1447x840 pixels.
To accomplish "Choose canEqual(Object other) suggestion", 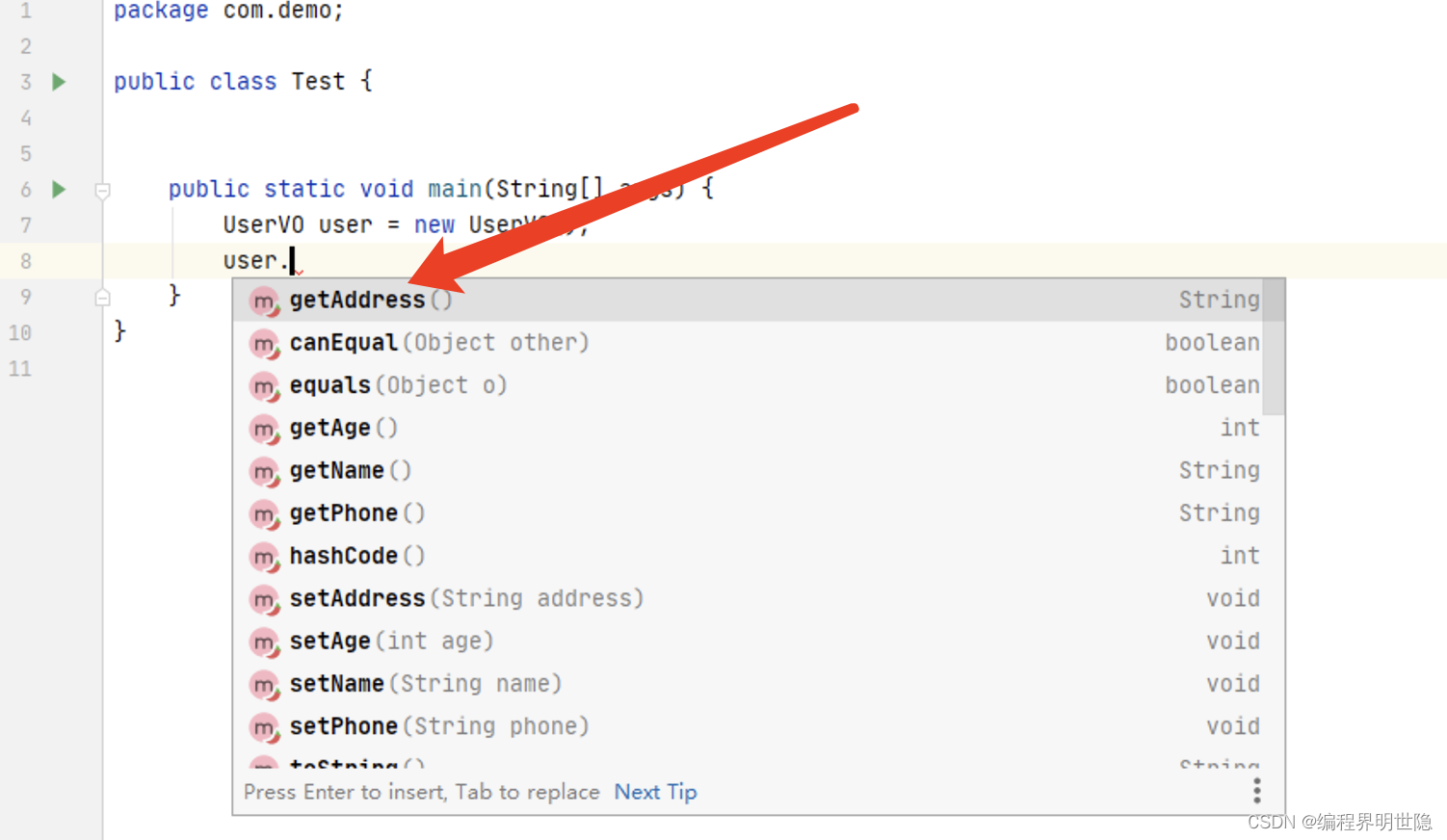I will 750,342.
